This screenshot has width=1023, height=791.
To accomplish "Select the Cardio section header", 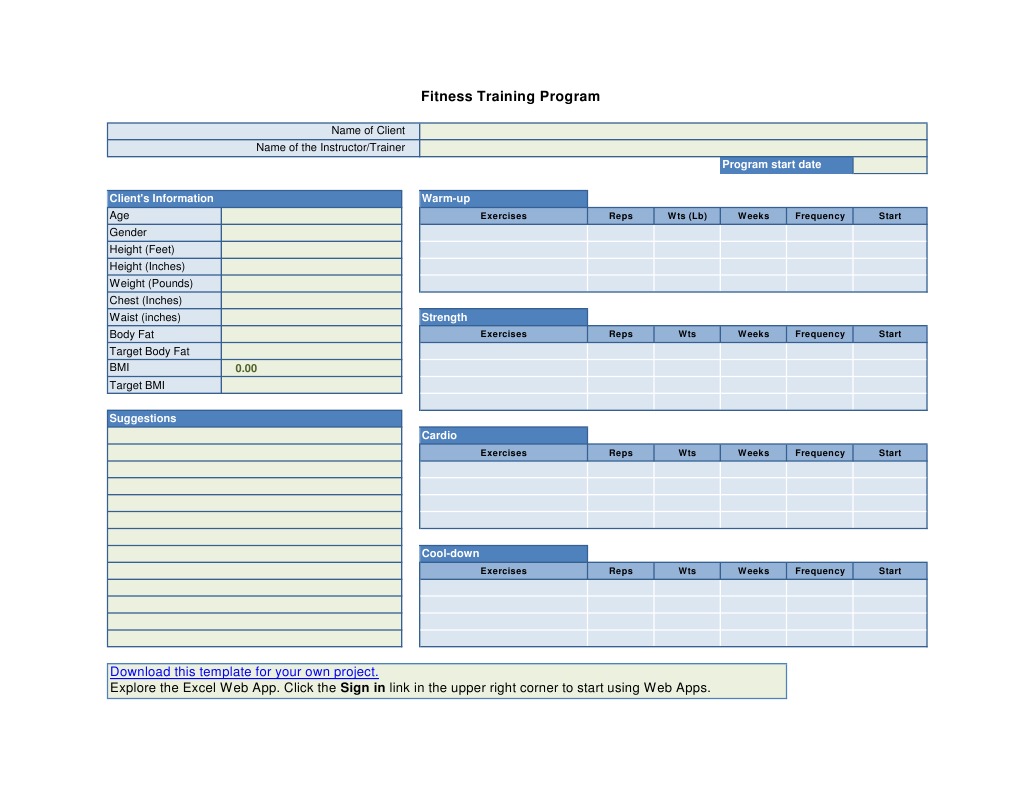I will tap(439, 435).
